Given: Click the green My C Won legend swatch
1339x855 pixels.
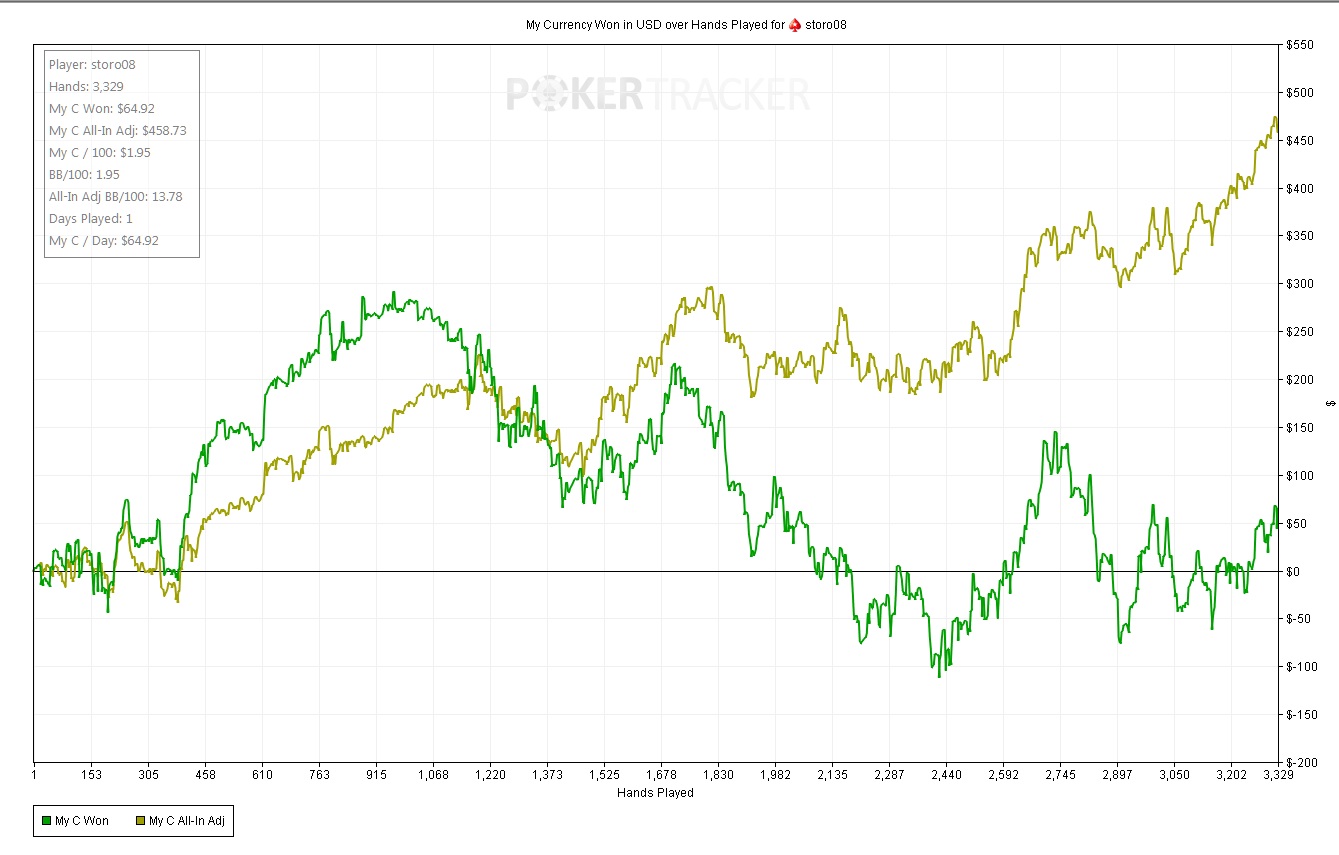Looking at the screenshot, I should point(46,821).
